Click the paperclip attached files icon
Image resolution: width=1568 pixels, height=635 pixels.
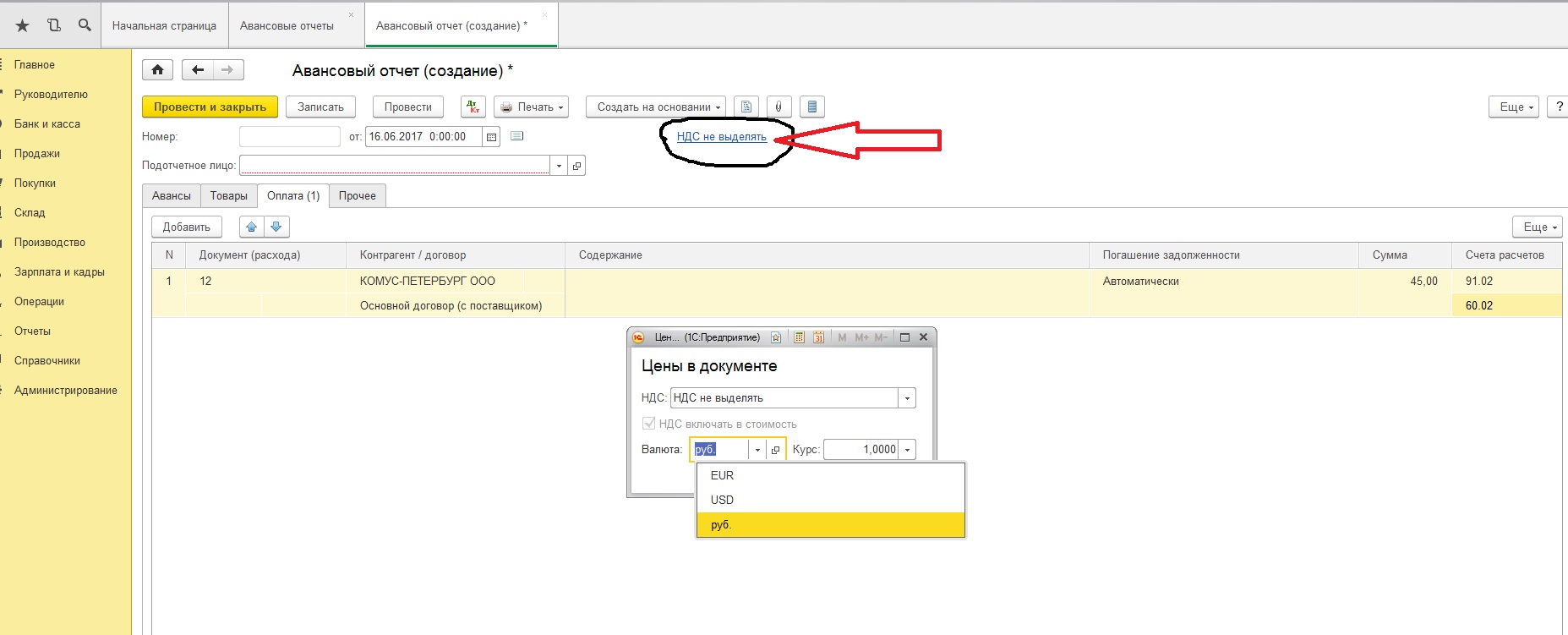click(779, 107)
